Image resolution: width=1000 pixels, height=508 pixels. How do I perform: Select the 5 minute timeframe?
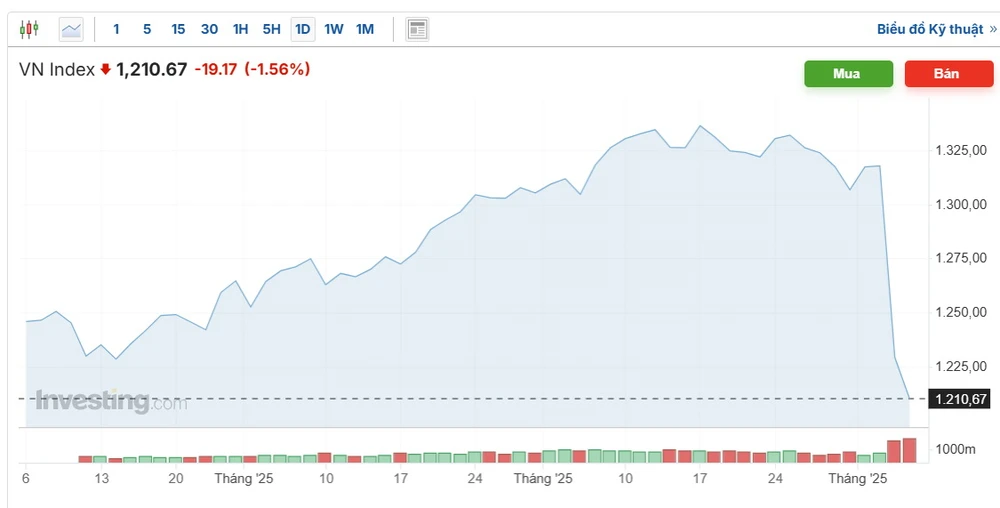(x=147, y=29)
